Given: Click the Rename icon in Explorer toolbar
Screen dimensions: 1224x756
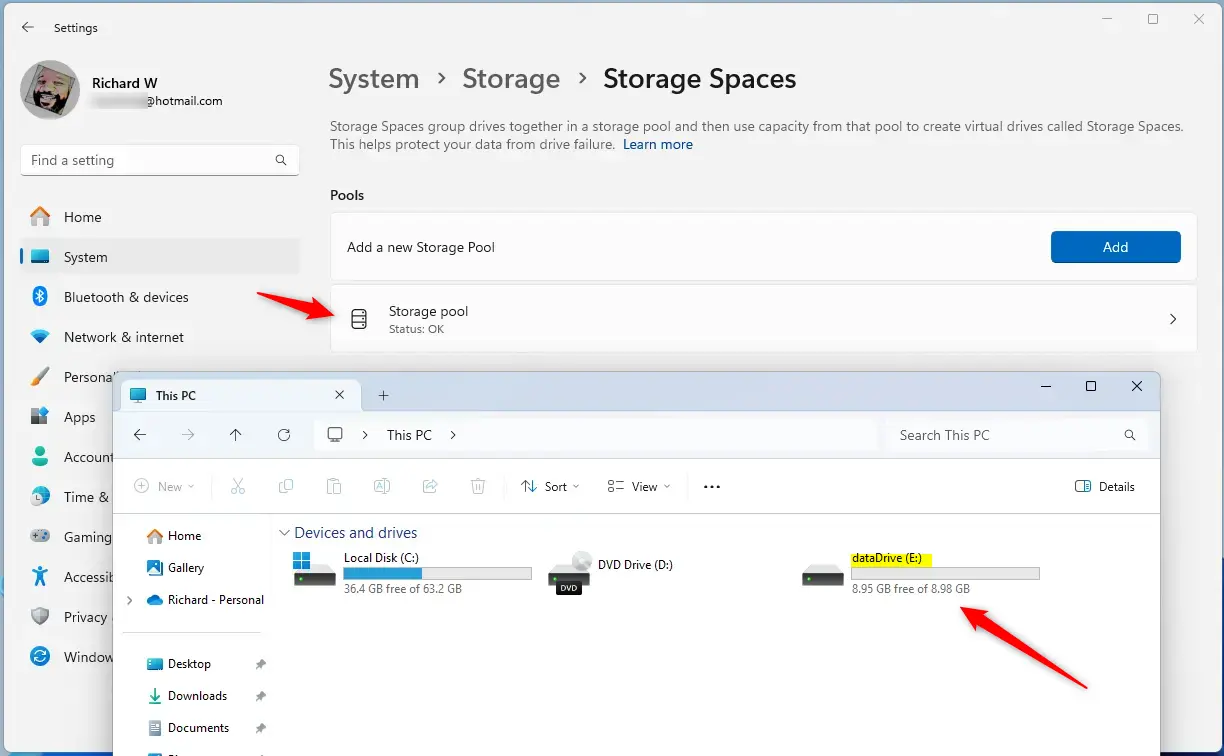Looking at the screenshot, I should tap(382, 487).
